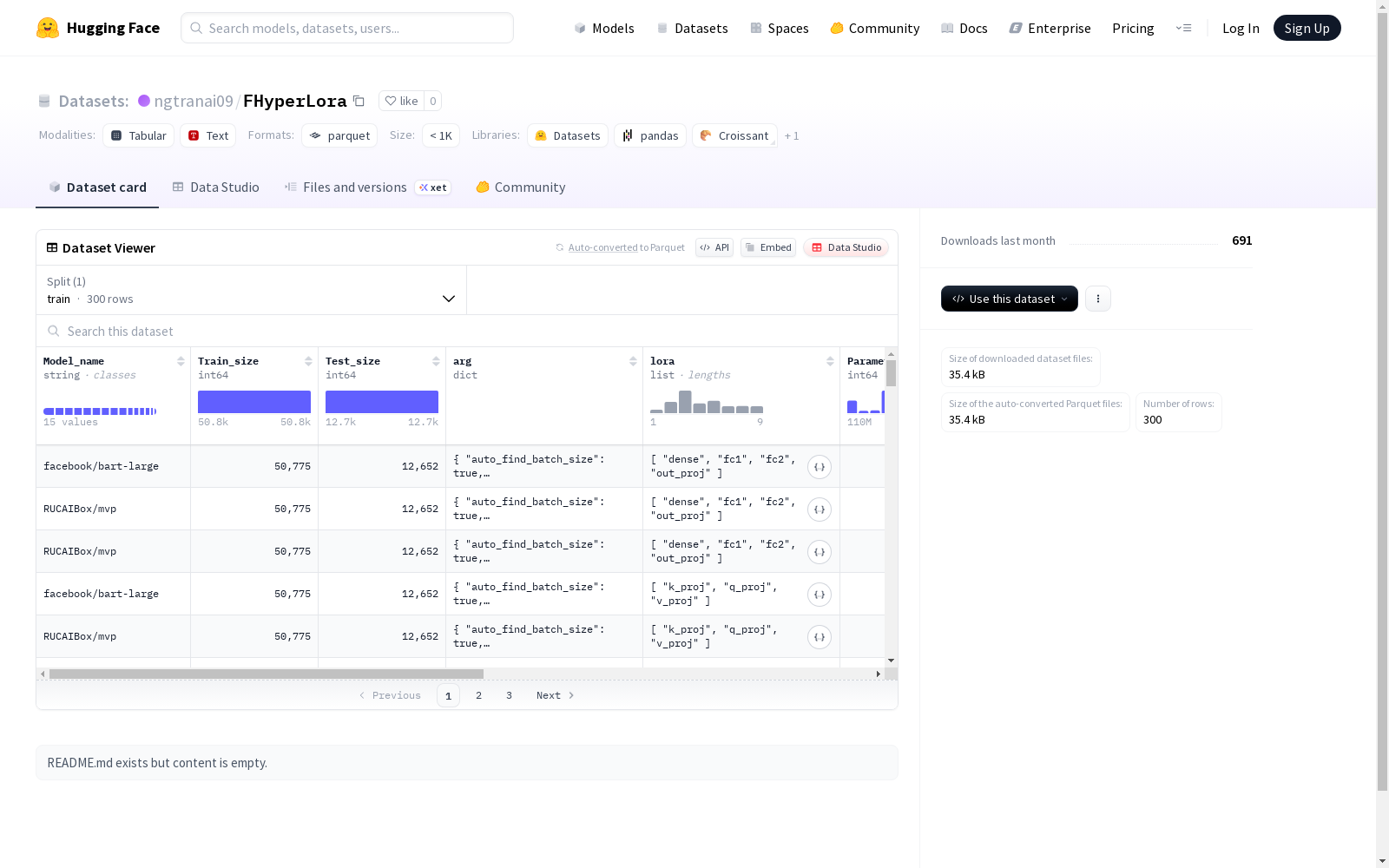
Task: Open the dataset Community tab
Action: (521, 187)
